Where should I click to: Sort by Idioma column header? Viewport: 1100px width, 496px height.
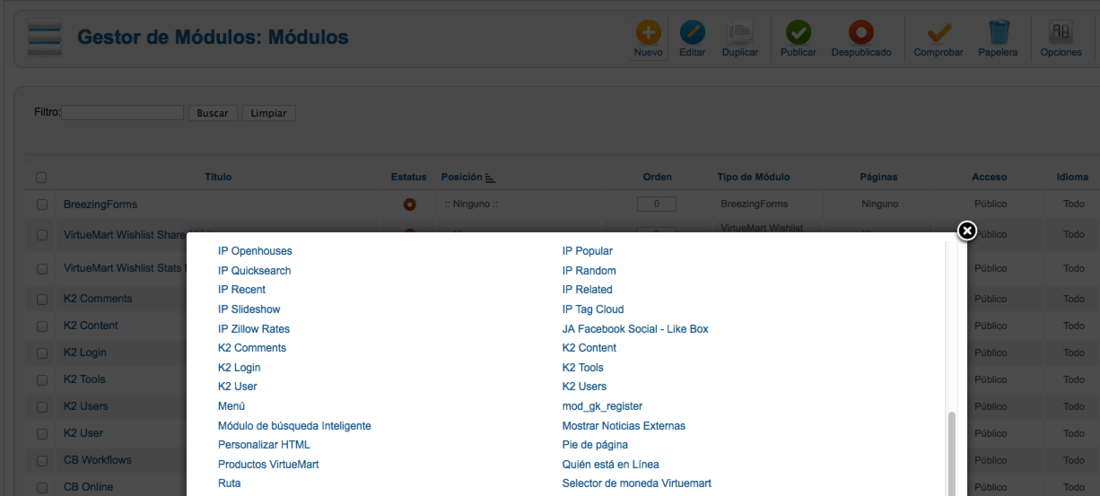pyautogui.click(x=1073, y=177)
